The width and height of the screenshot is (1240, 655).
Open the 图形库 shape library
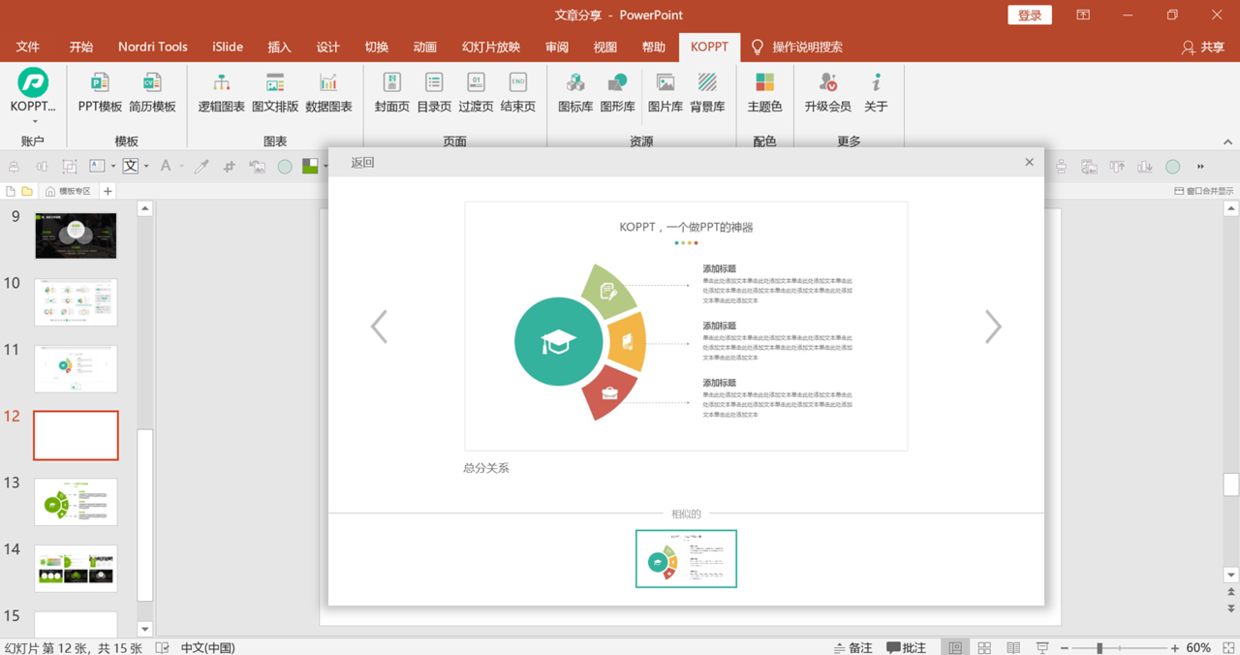[x=617, y=92]
